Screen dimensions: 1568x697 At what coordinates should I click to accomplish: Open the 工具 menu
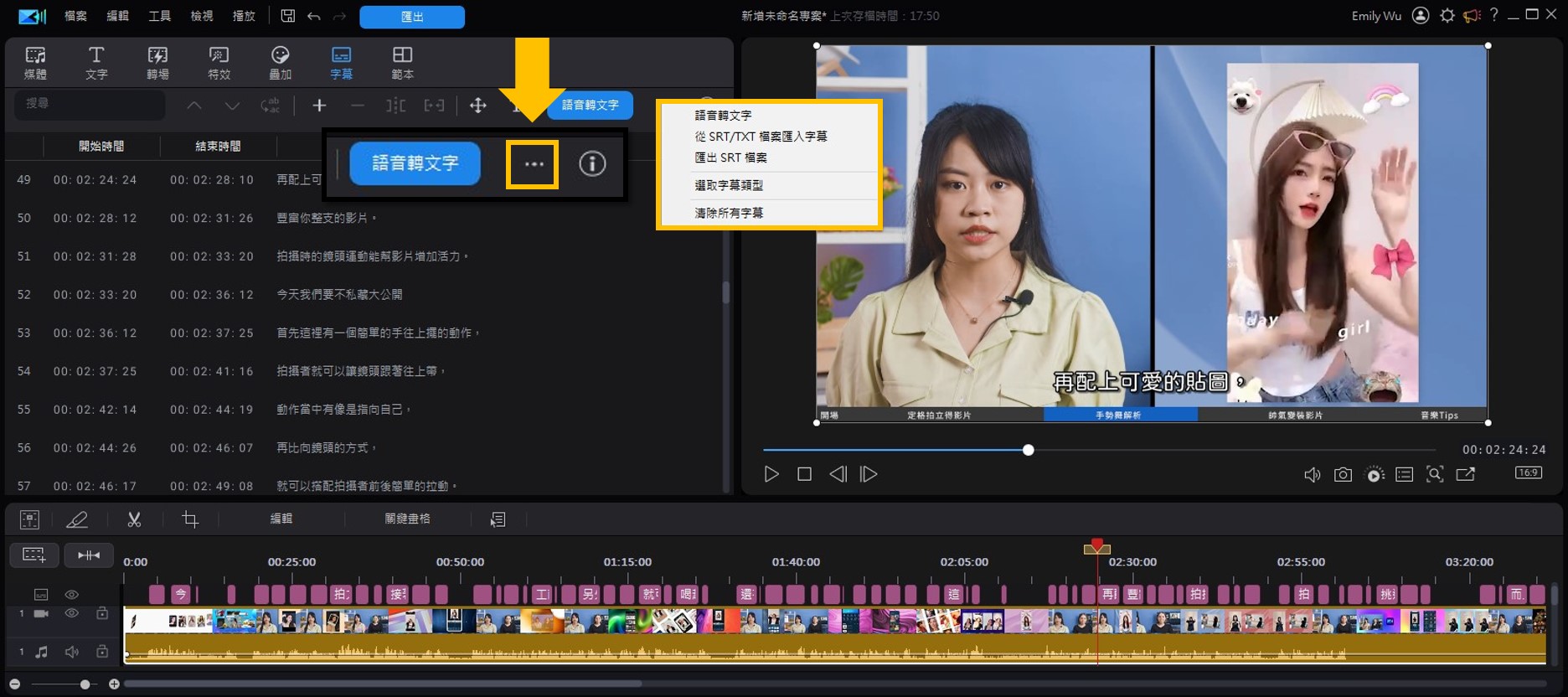click(x=159, y=16)
